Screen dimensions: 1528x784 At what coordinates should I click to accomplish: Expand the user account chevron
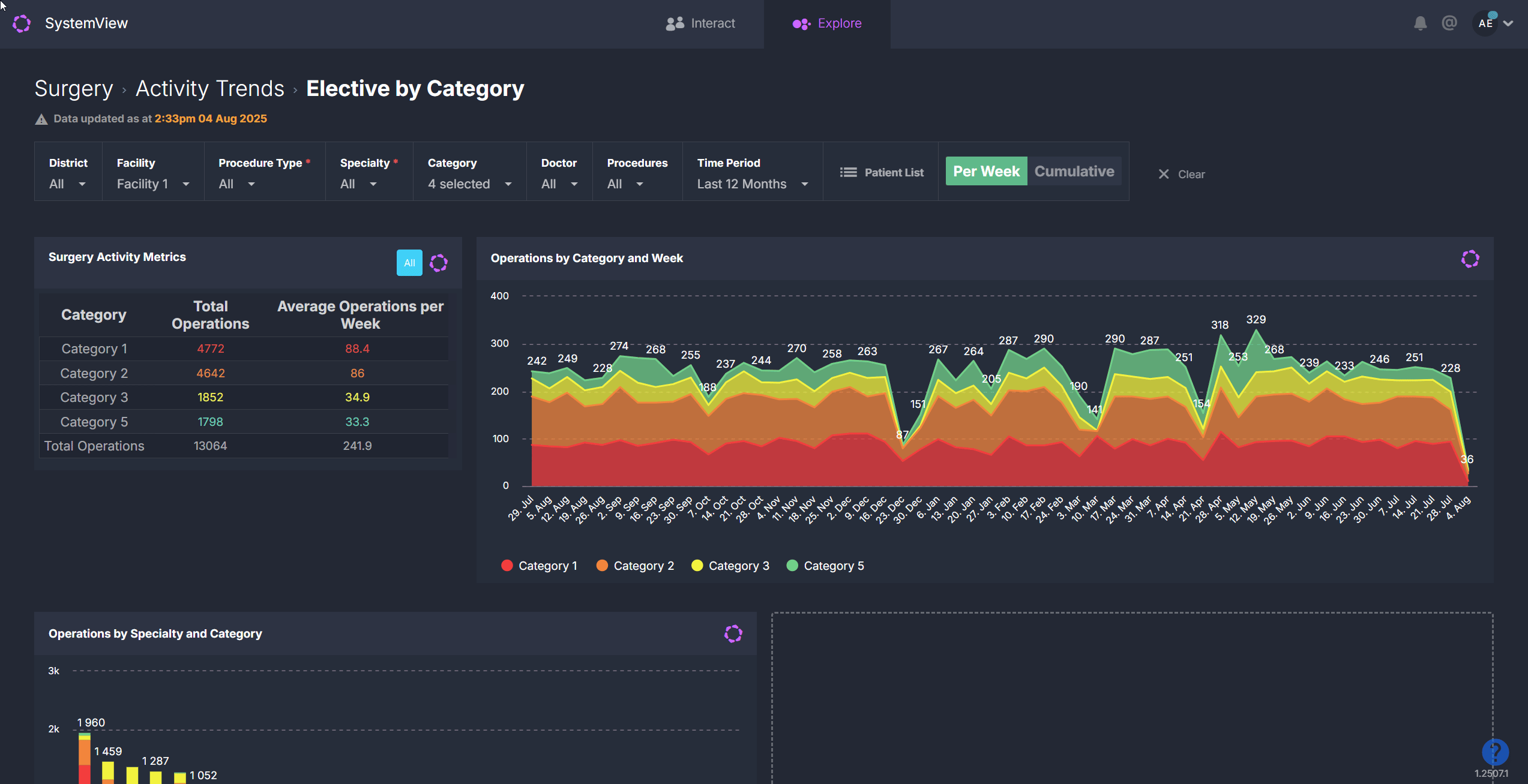[1508, 23]
